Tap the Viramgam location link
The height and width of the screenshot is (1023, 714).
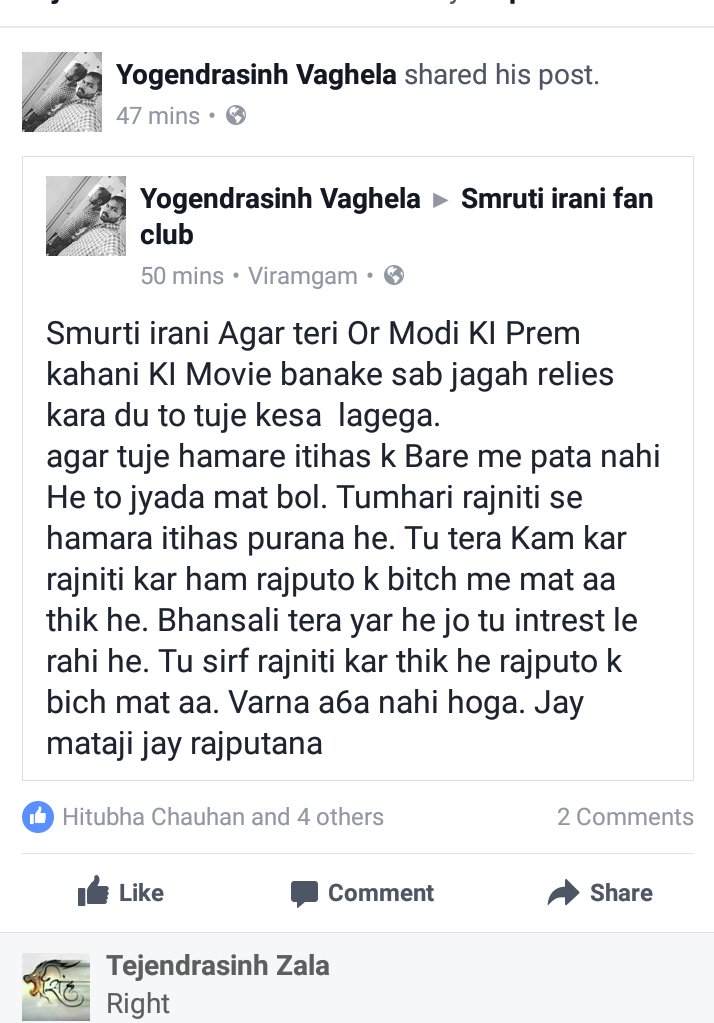tap(303, 276)
